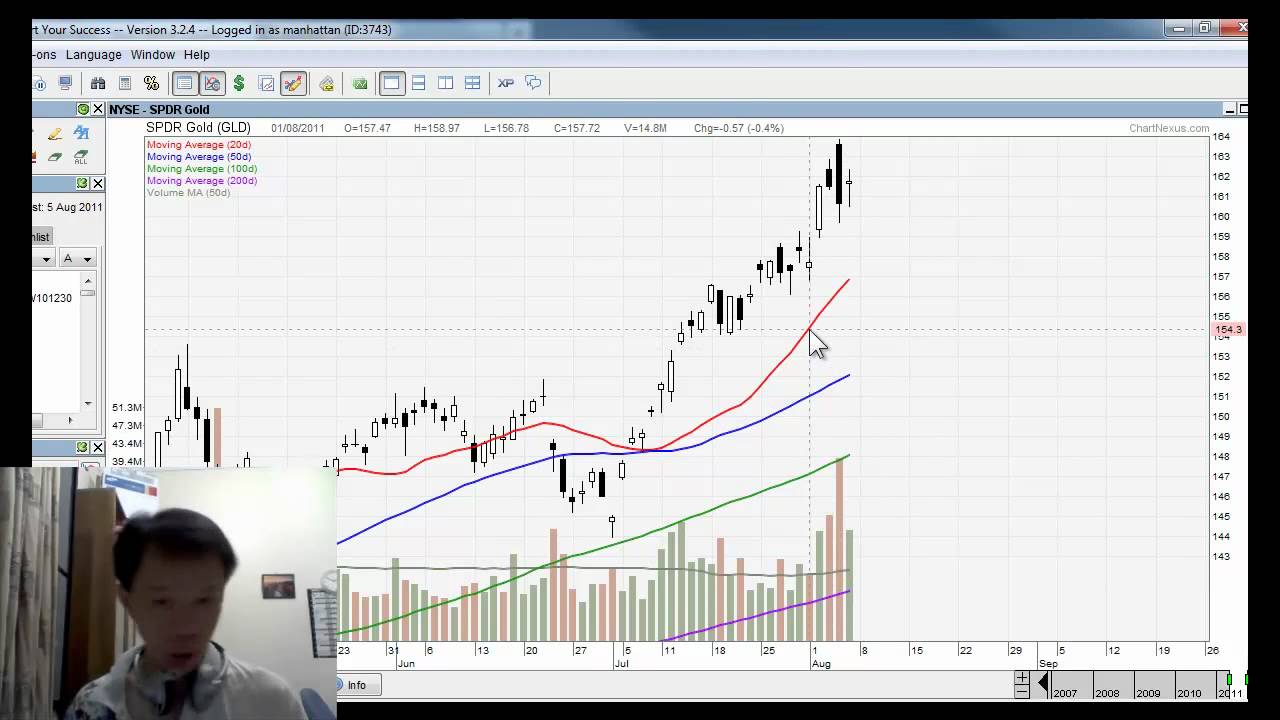Image resolution: width=1280 pixels, height=720 pixels.
Task: Click the pause-style round icon in toolbar
Action: click(x=39, y=83)
